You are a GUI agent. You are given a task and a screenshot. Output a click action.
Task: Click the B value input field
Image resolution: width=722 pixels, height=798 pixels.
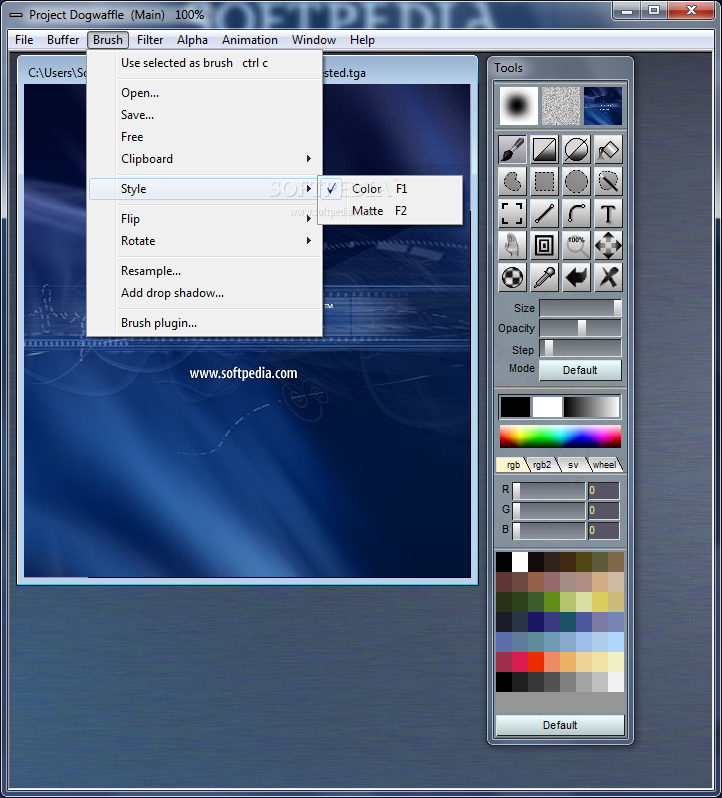coord(603,530)
